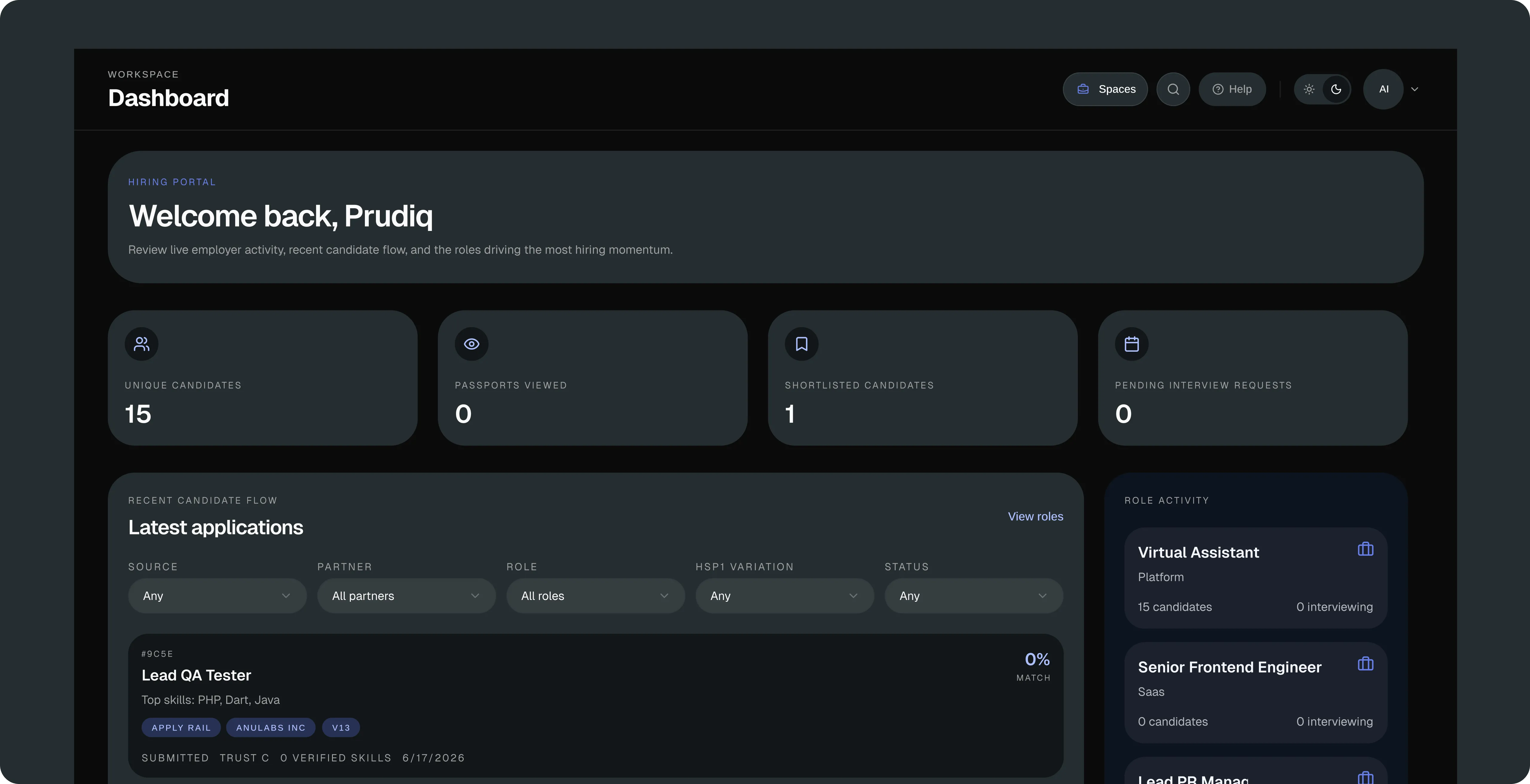Open the Role filter dropdown
Image resolution: width=1530 pixels, height=784 pixels.
596,596
